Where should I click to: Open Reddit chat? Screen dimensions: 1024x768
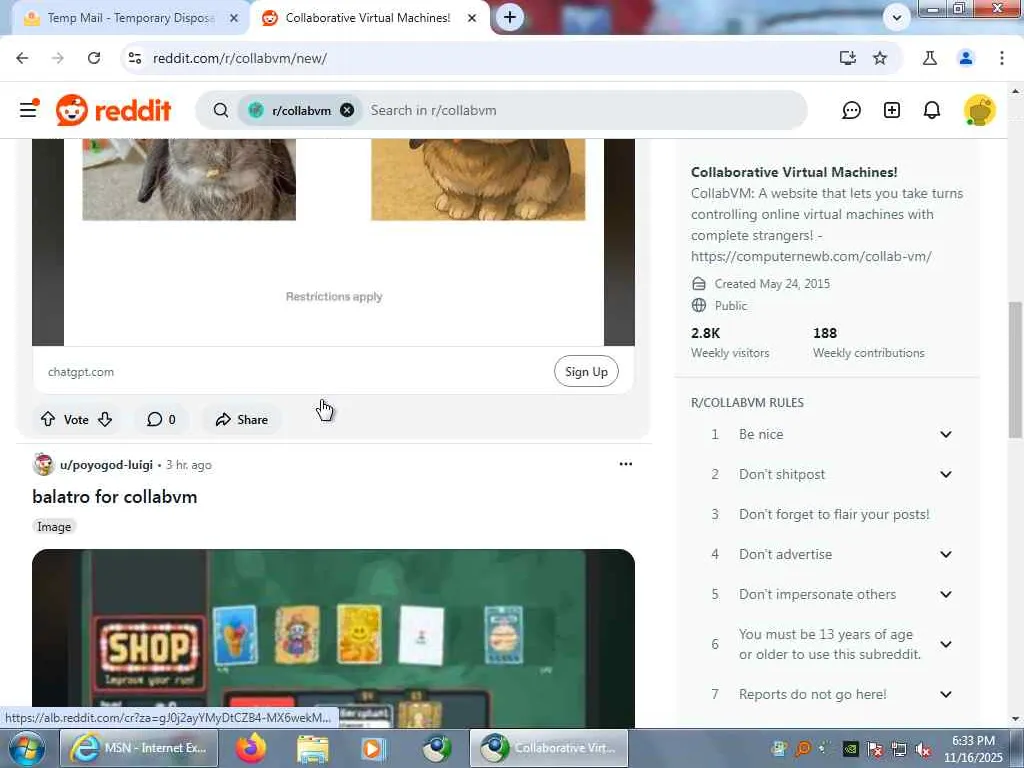(x=851, y=110)
